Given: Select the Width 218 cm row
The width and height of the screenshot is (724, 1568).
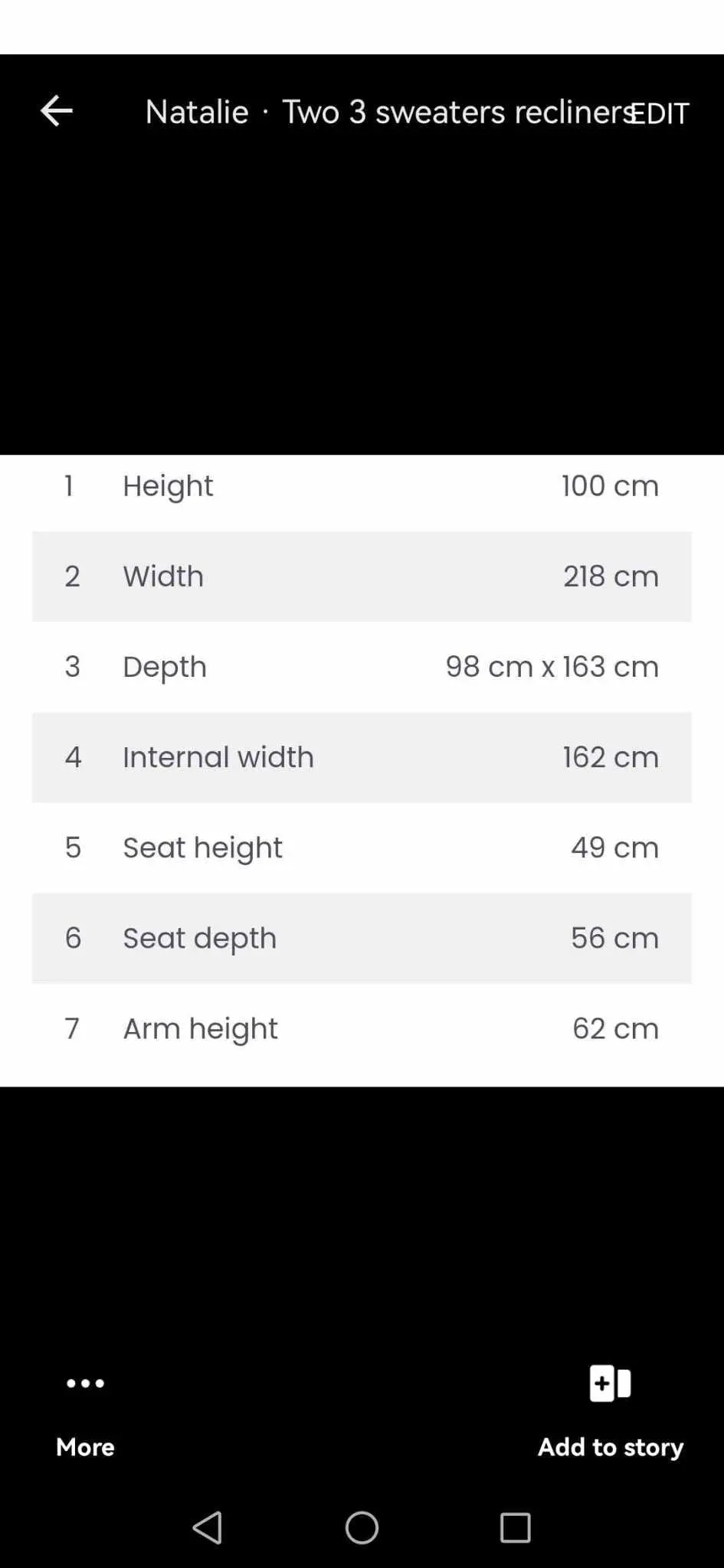Looking at the screenshot, I should coord(362,577).
